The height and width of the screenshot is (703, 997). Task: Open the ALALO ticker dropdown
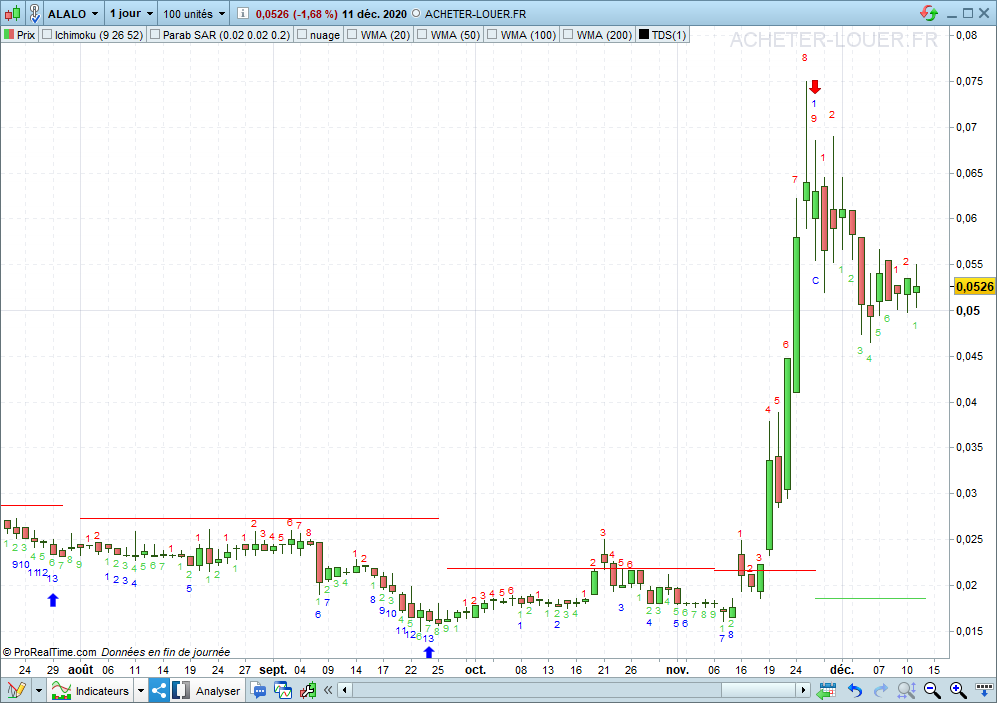pos(75,14)
